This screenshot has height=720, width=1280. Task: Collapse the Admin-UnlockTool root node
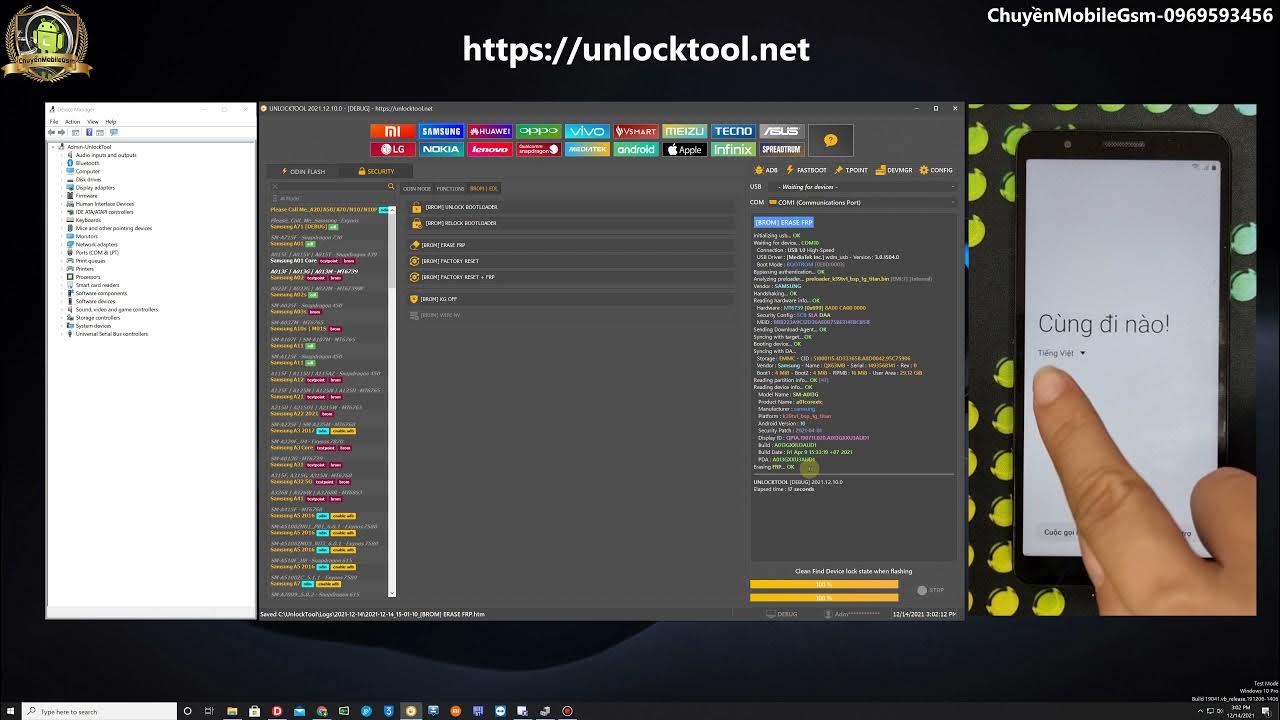click(55, 147)
